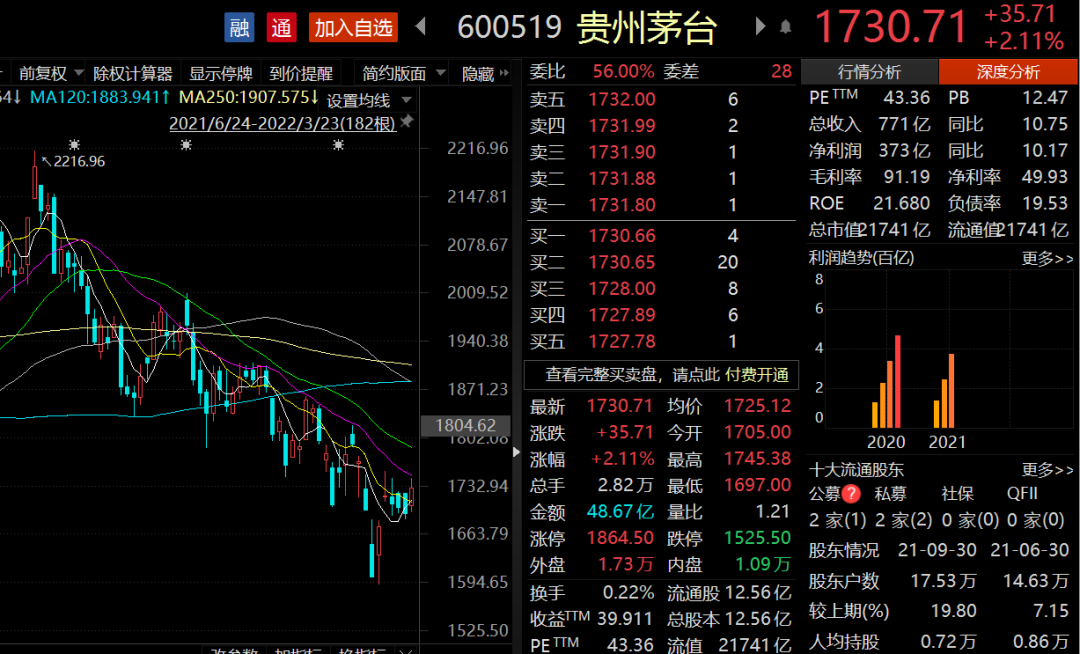The image size is (1080, 654).
Task: Switch to the 深度分析 tab
Action: click(x=1008, y=72)
